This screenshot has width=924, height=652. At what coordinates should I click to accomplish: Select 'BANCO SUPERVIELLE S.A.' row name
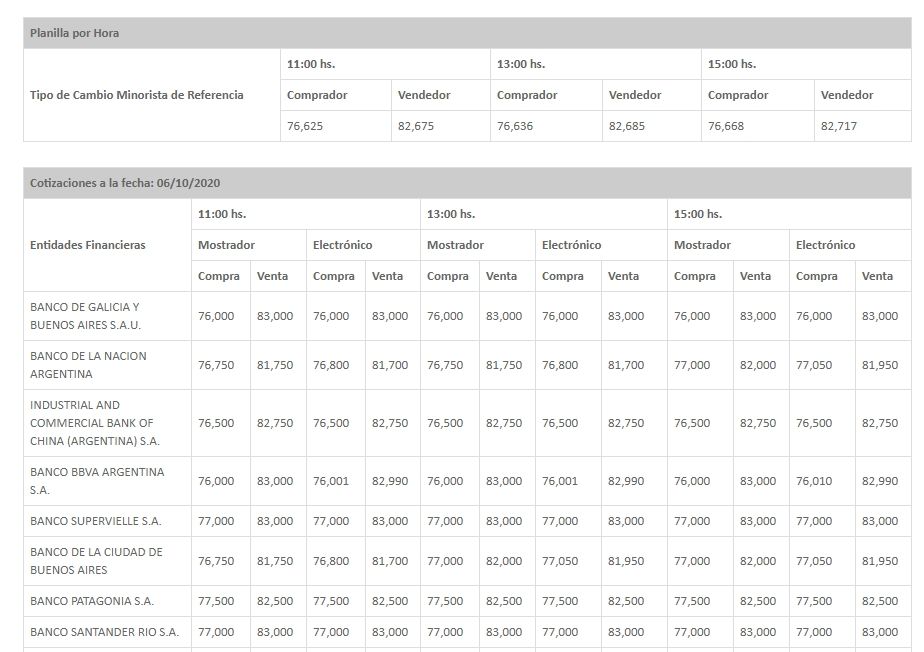[x=95, y=521]
